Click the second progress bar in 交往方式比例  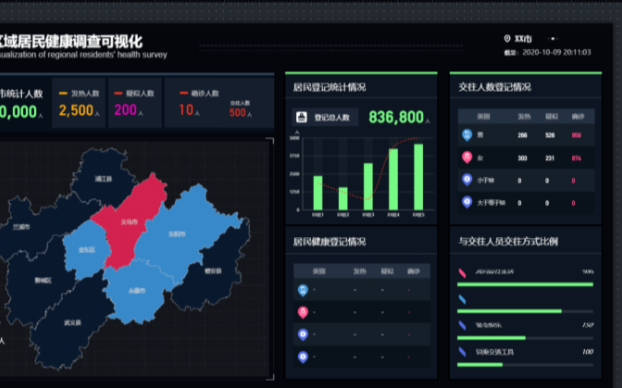point(525,311)
